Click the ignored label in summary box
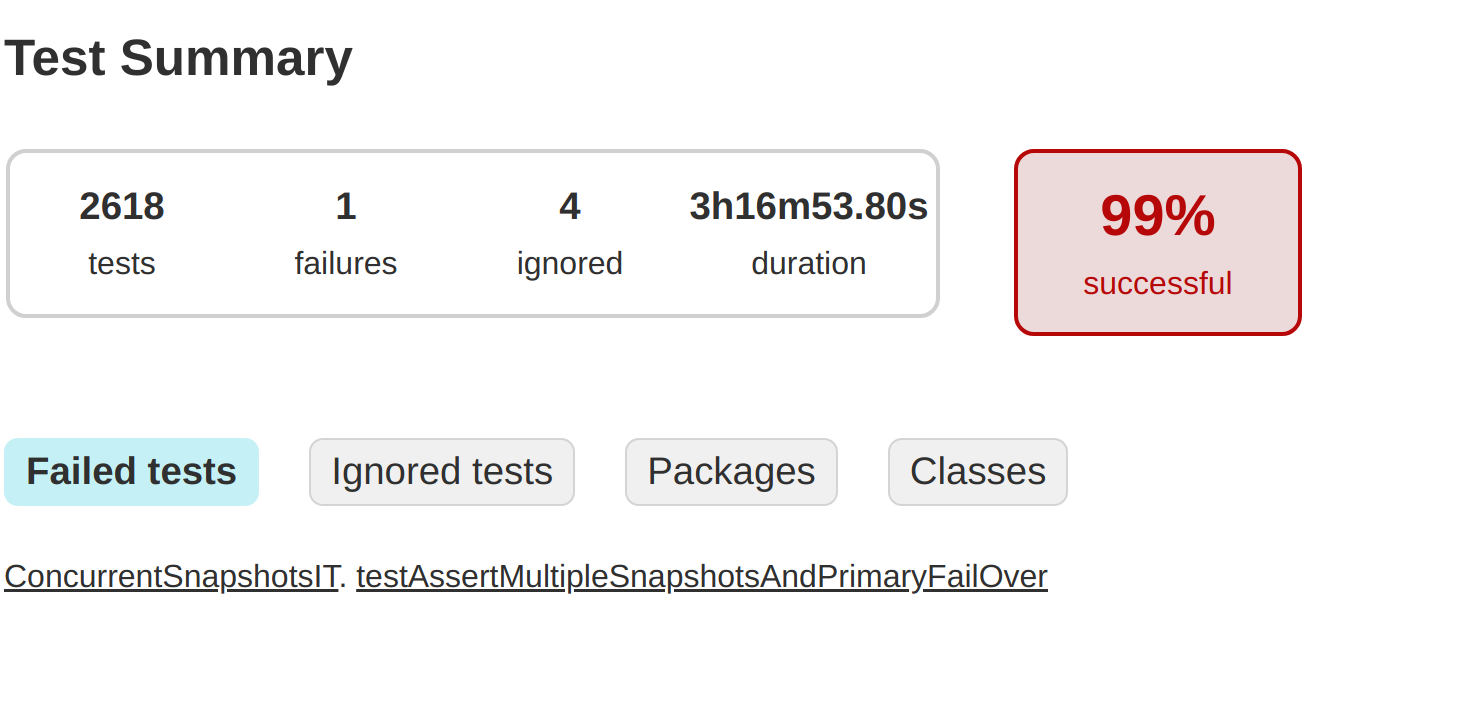The width and height of the screenshot is (1468, 704). [x=569, y=263]
